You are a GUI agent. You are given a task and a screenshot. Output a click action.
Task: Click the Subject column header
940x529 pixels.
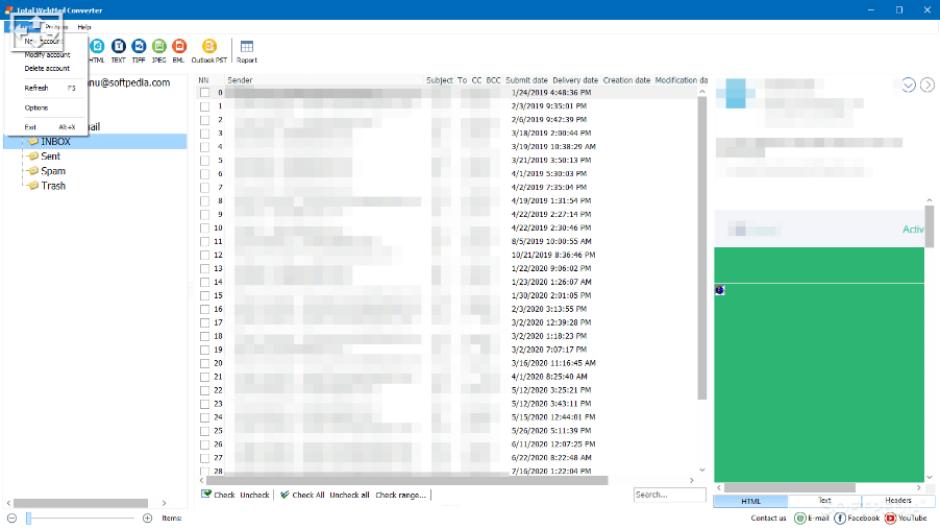439,80
